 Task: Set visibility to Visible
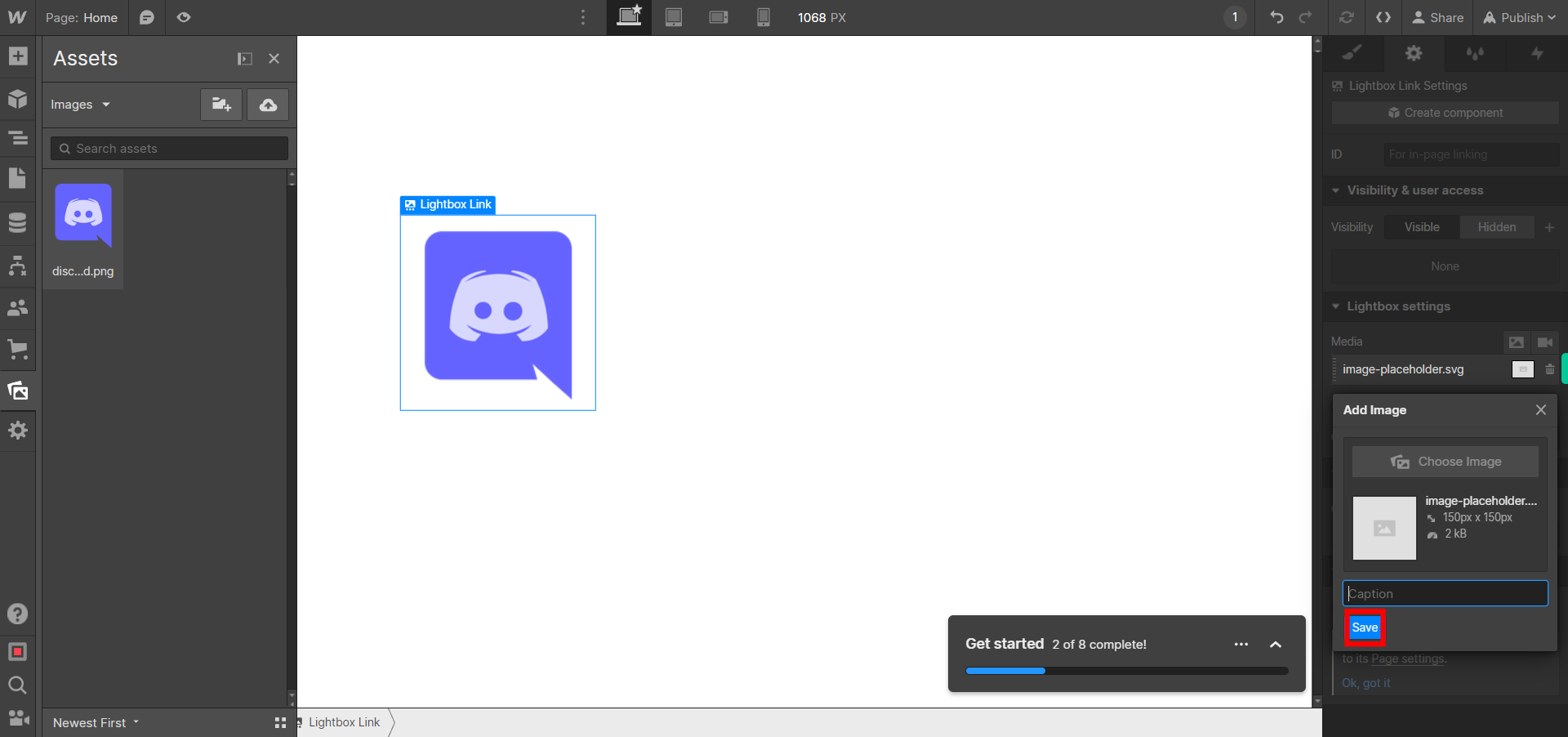[x=1422, y=227]
